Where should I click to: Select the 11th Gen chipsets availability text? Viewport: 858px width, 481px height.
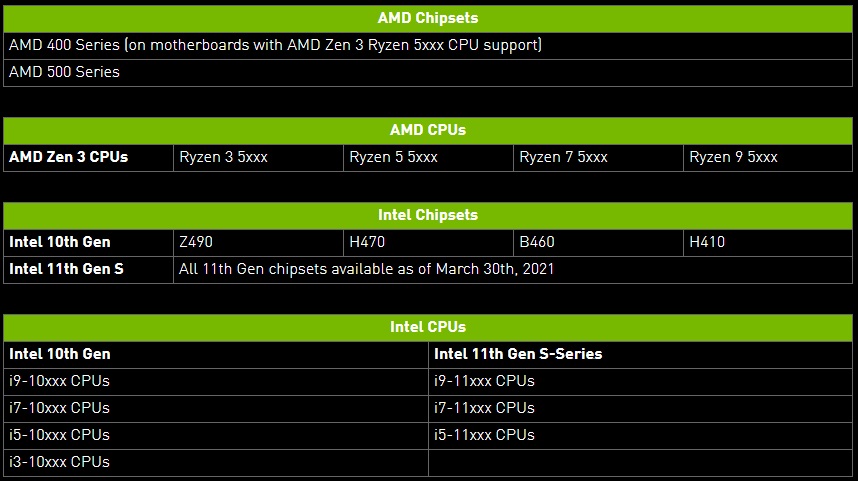click(x=366, y=269)
